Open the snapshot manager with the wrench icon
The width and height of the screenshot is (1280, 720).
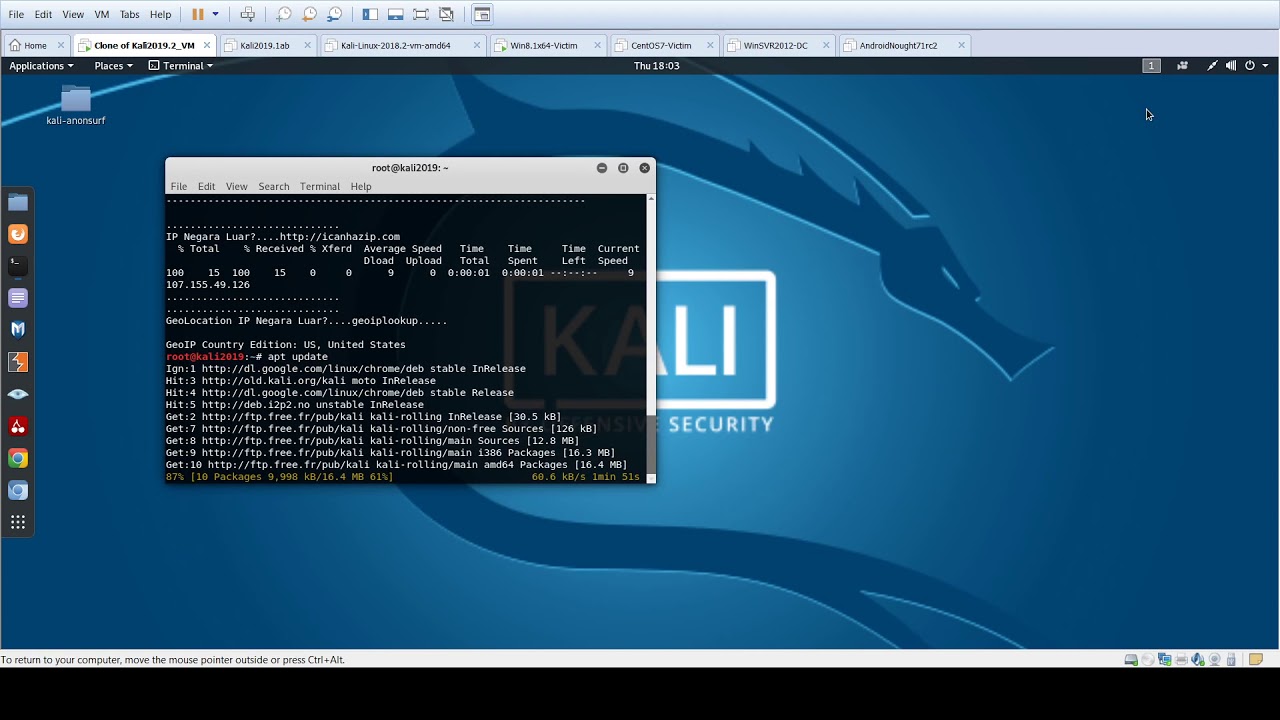pos(335,14)
